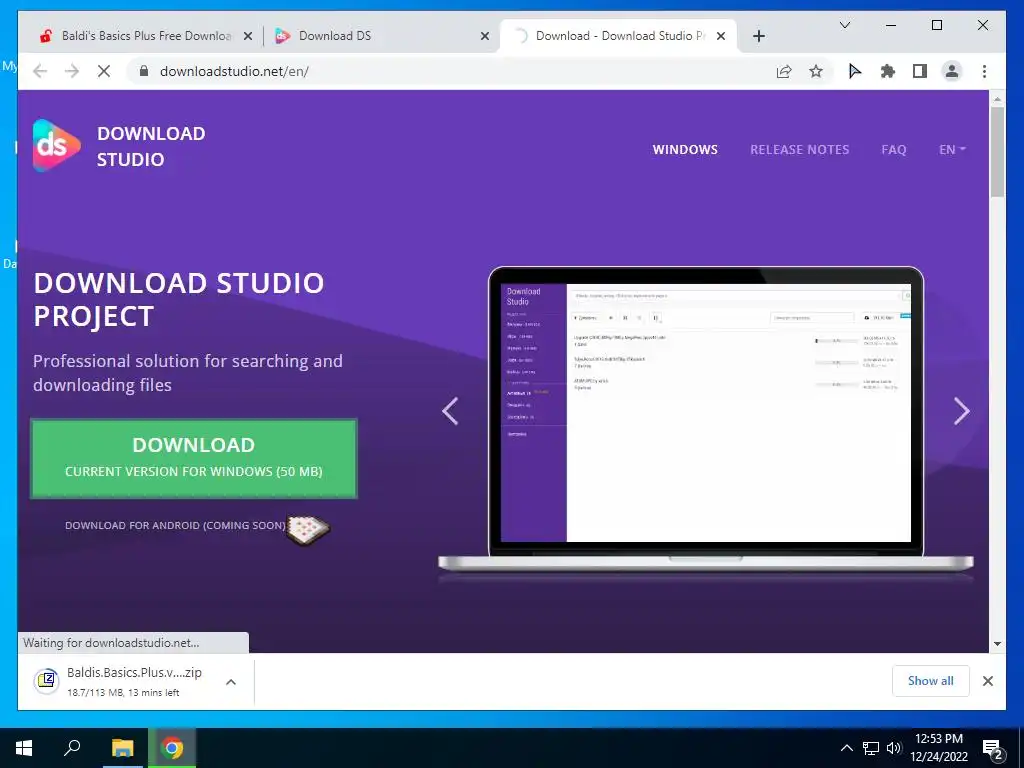The image size is (1024, 768).
Task: Click the address bar URL
Action: pyautogui.click(x=234, y=71)
